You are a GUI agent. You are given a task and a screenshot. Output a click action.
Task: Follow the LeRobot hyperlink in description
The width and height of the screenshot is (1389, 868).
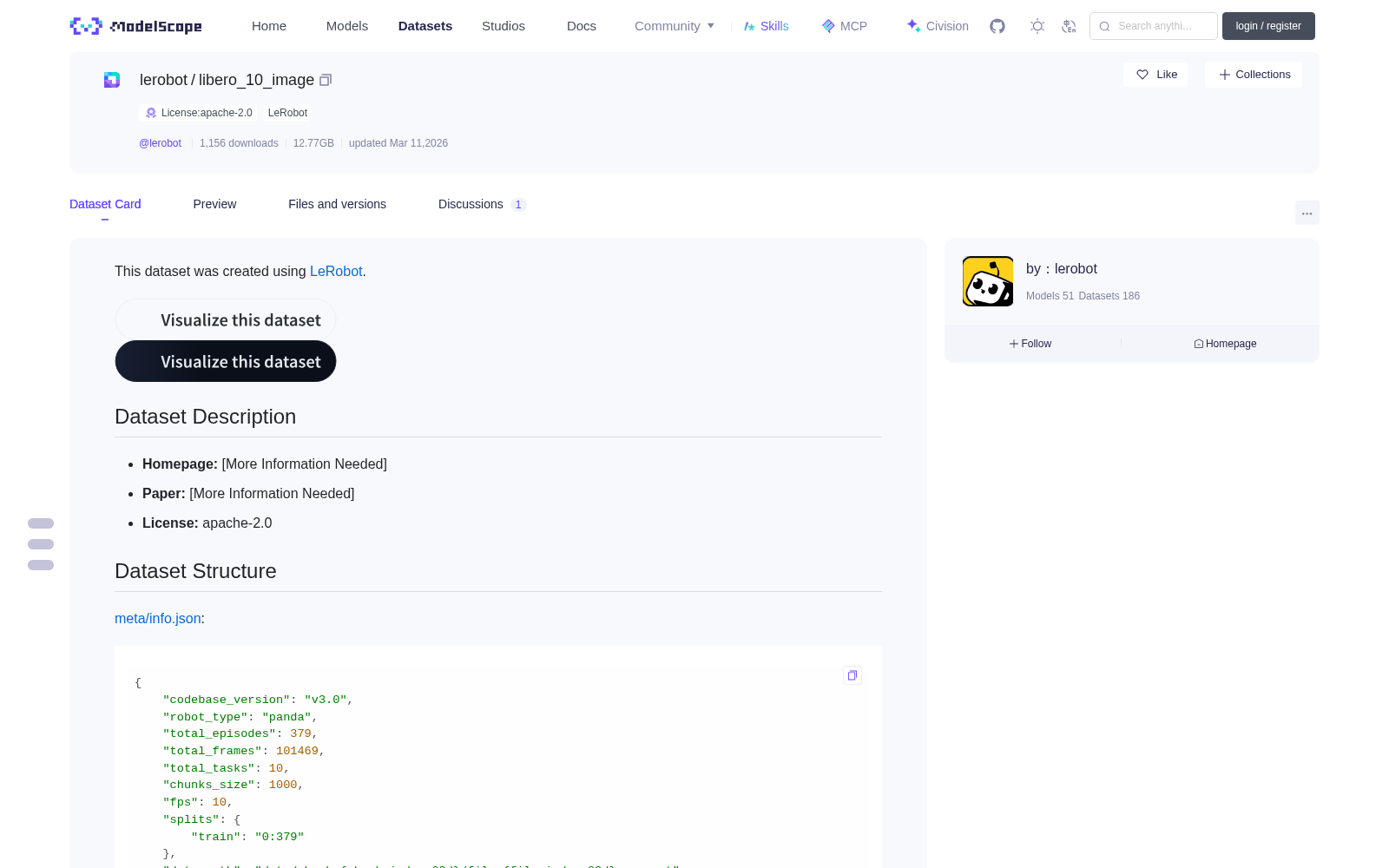click(336, 271)
